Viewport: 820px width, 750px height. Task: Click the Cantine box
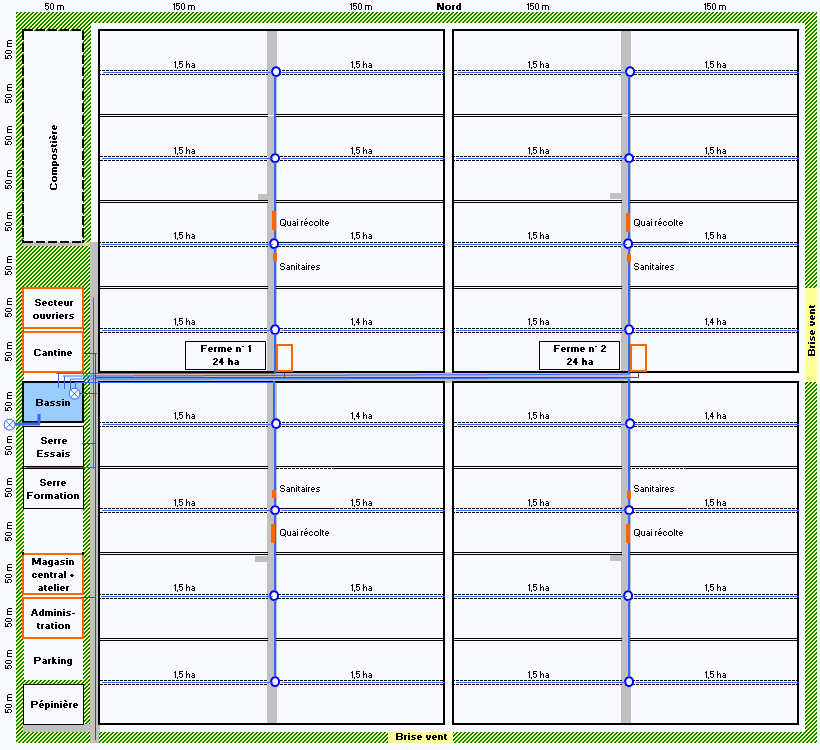53,352
